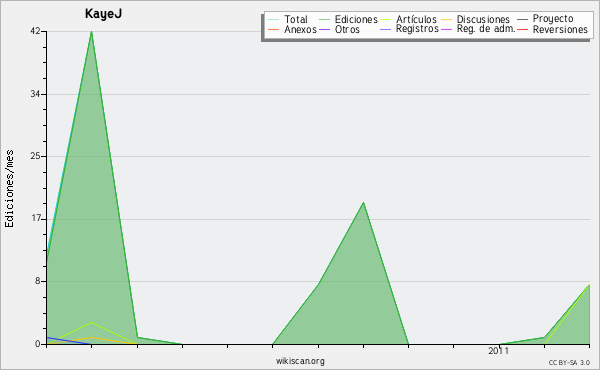Click the middle green peak near 19
The width and height of the screenshot is (600, 370).
coord(363,203)
